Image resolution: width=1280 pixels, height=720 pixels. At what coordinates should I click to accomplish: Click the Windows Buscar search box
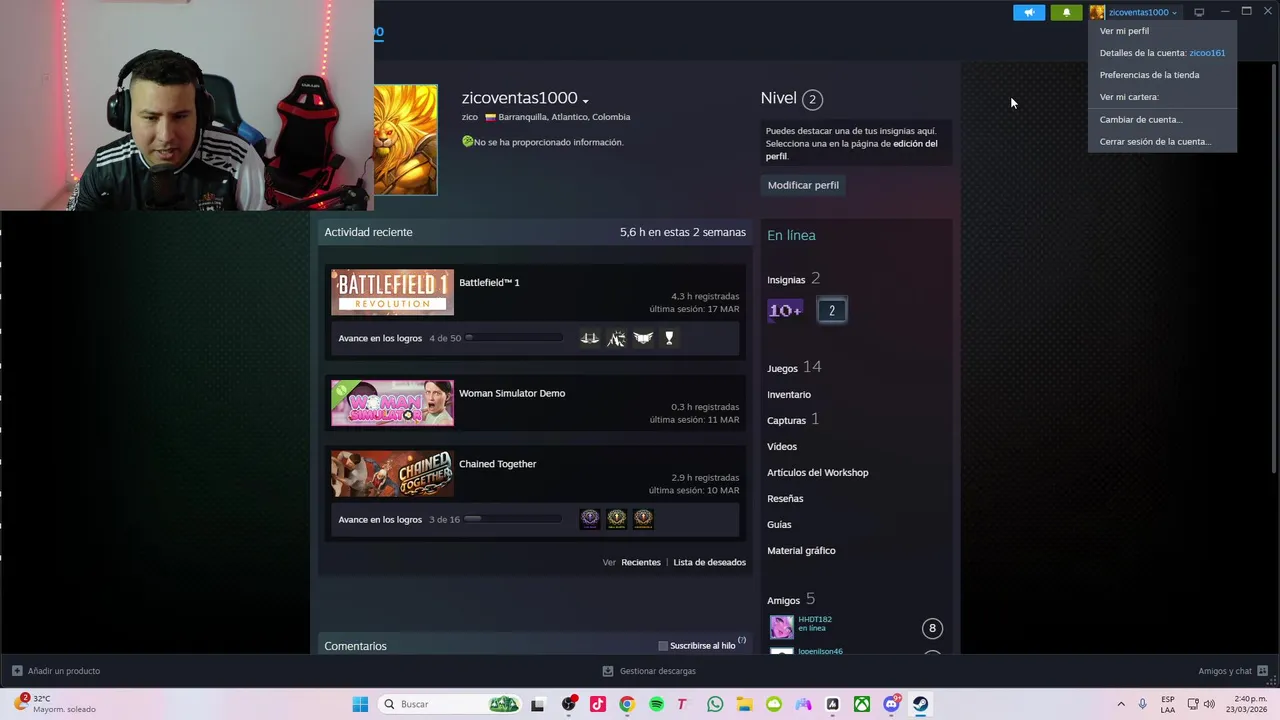450,704
